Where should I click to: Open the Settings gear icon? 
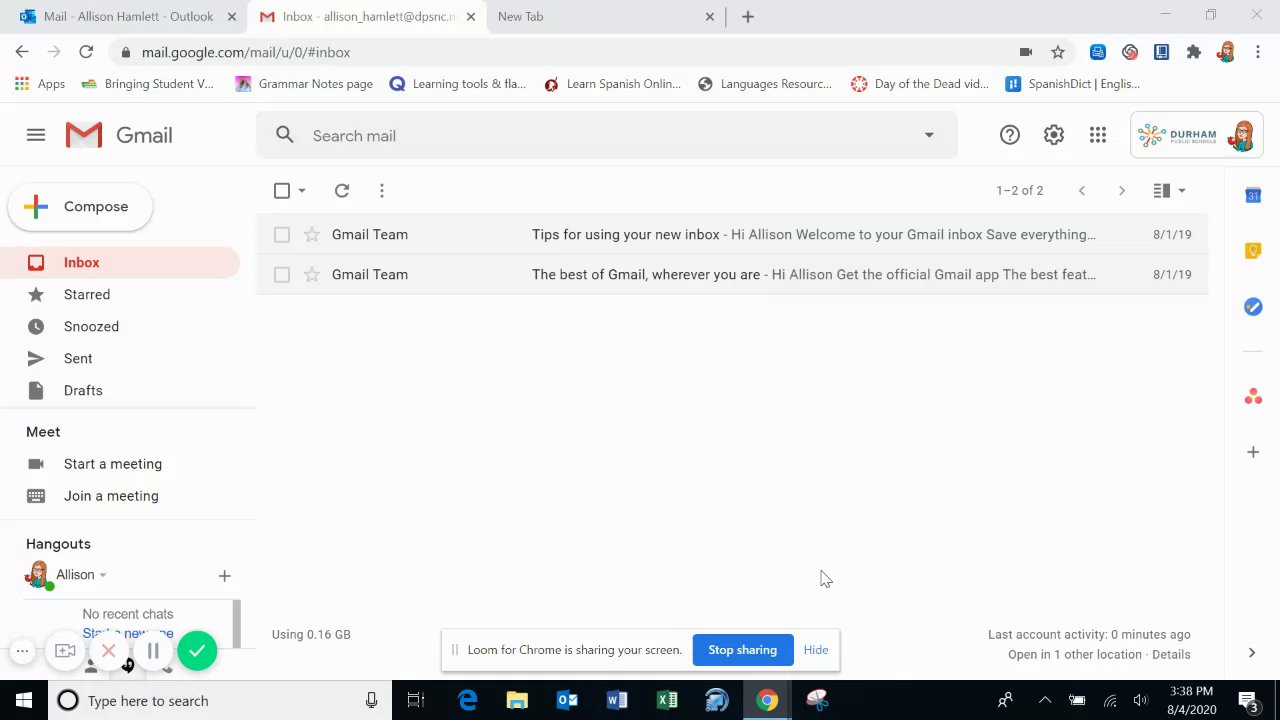[1054, 135]
